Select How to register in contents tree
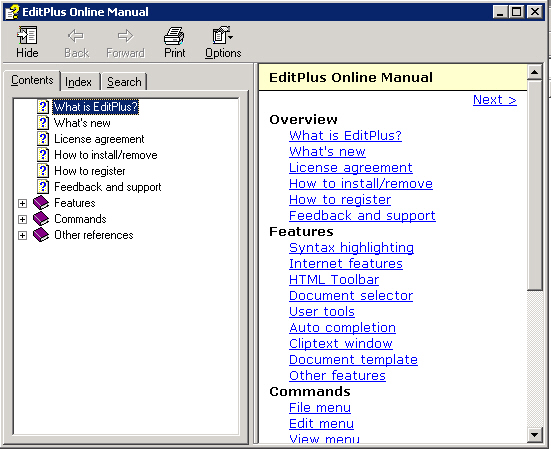 click(90, 171)
